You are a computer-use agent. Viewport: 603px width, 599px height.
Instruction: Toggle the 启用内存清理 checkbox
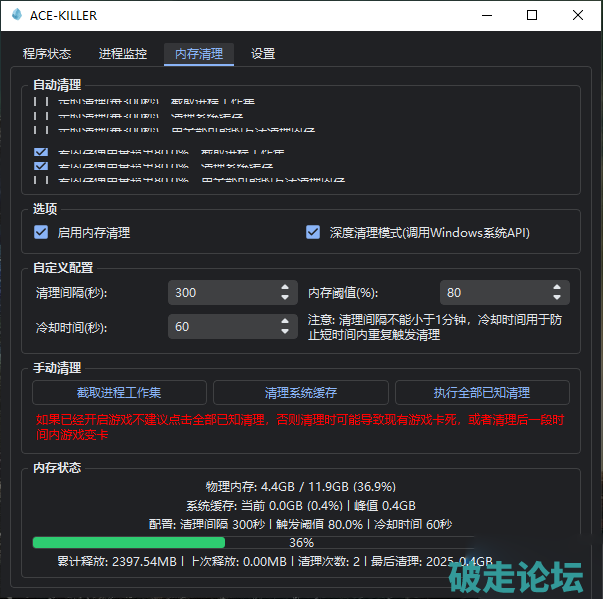(41, 232)
